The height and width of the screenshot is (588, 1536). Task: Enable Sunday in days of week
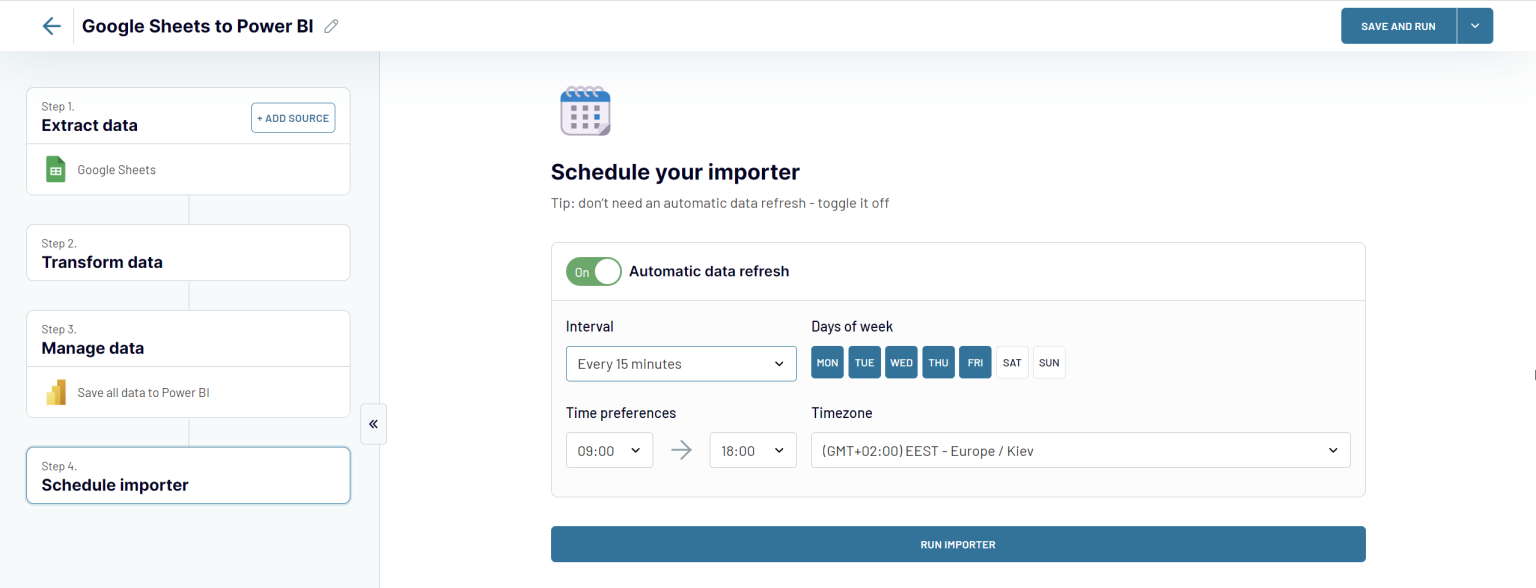[1049, 362]
